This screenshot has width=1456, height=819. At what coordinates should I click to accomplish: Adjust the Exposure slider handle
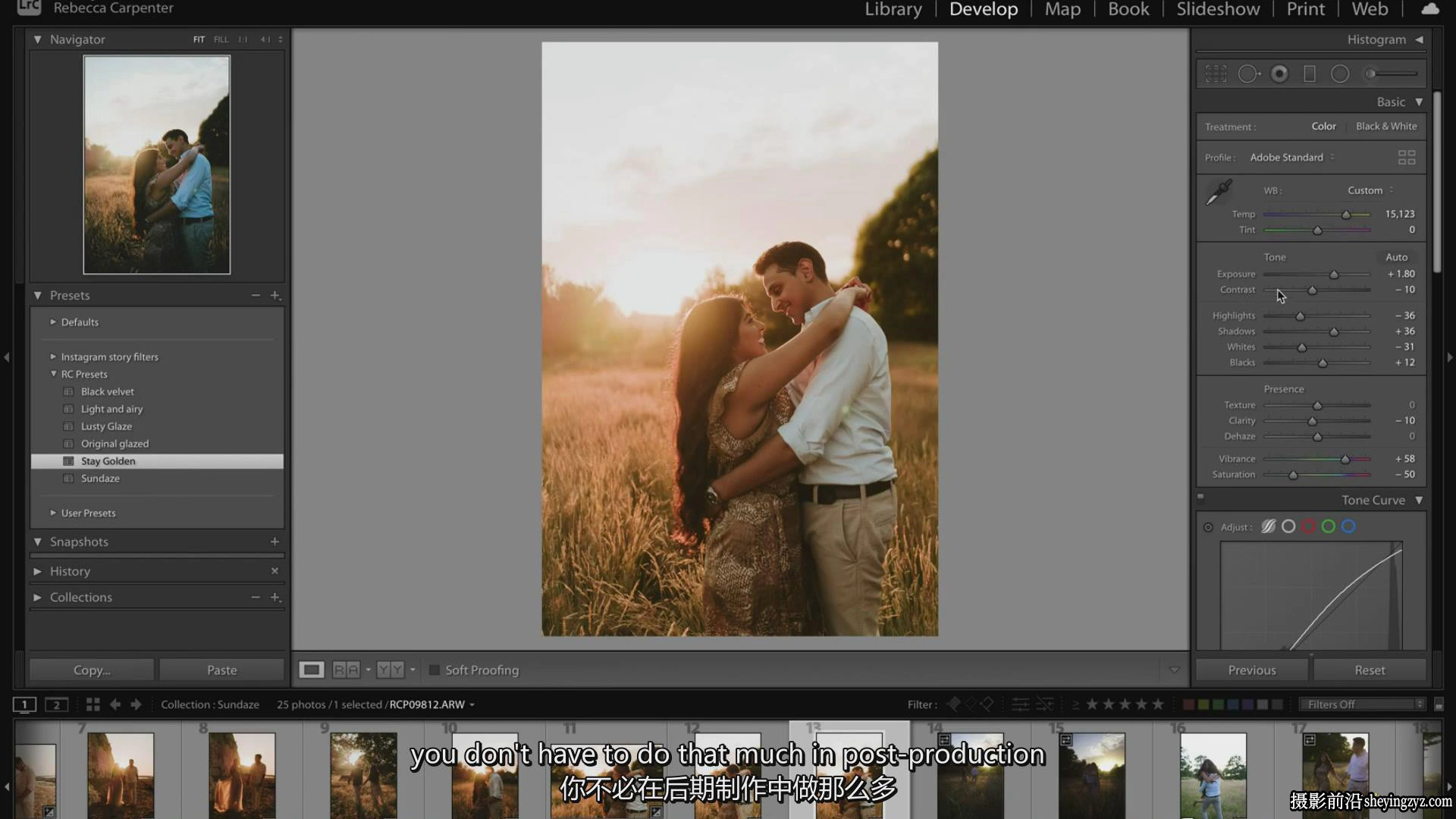(x=1334, y=275)
